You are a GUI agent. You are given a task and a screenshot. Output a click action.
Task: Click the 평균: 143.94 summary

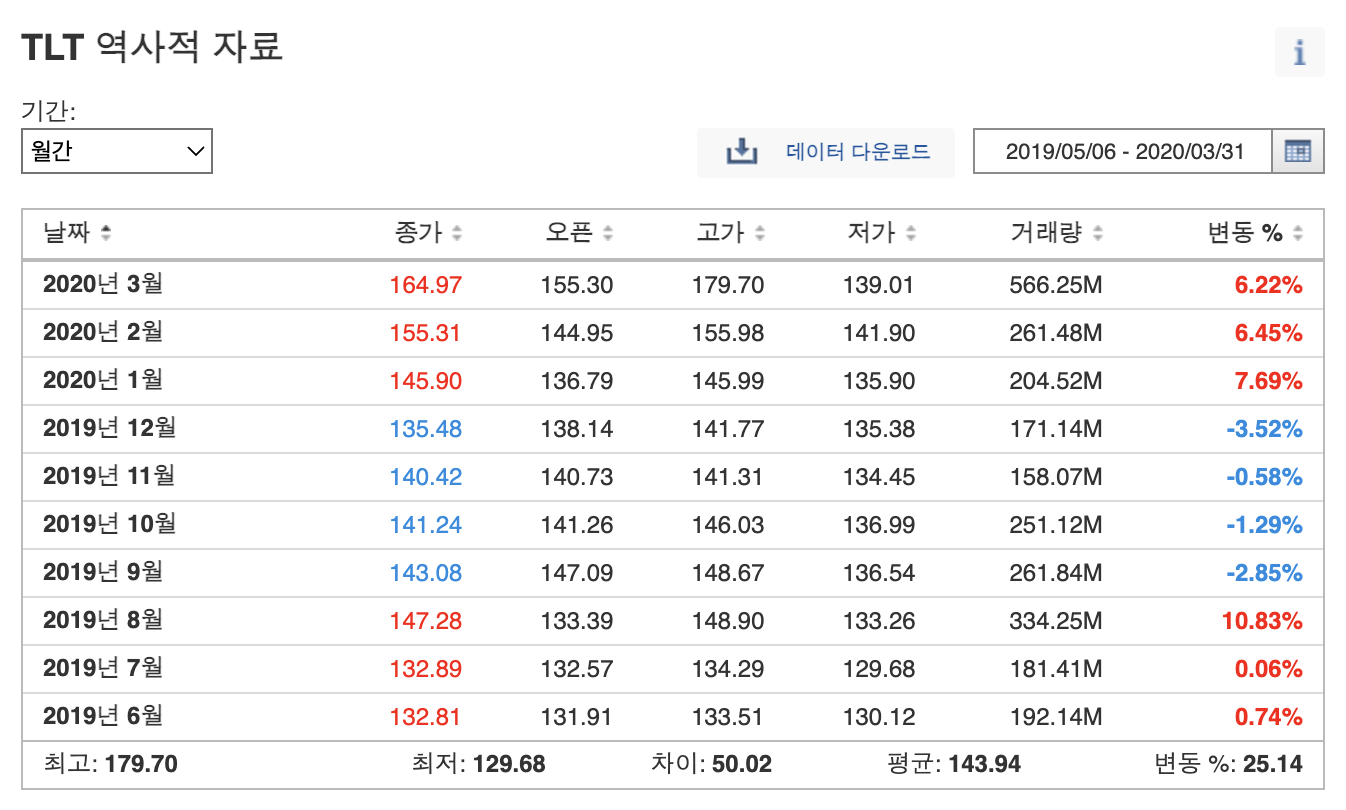tap(954, 765)
